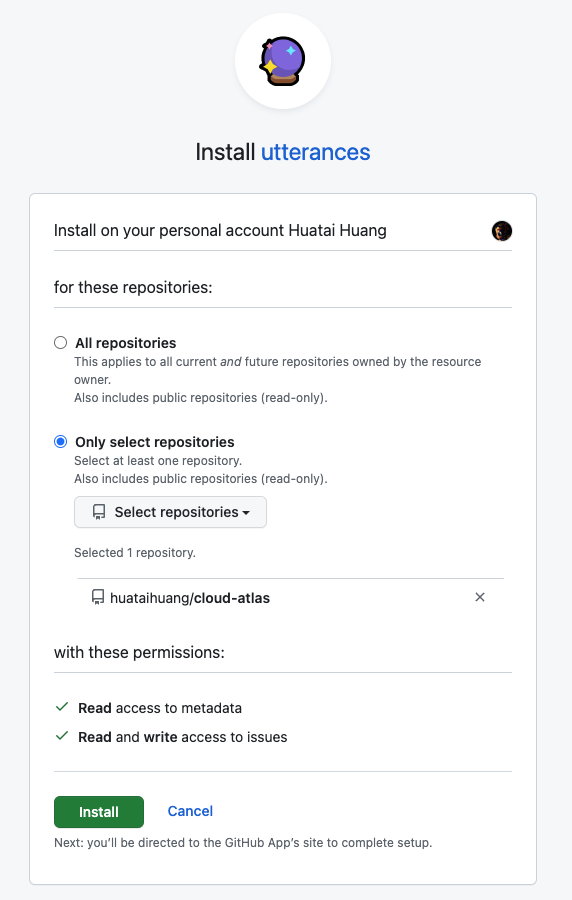Open the utterances app link in heading
572x900 pixels.
tap(316, 152)
